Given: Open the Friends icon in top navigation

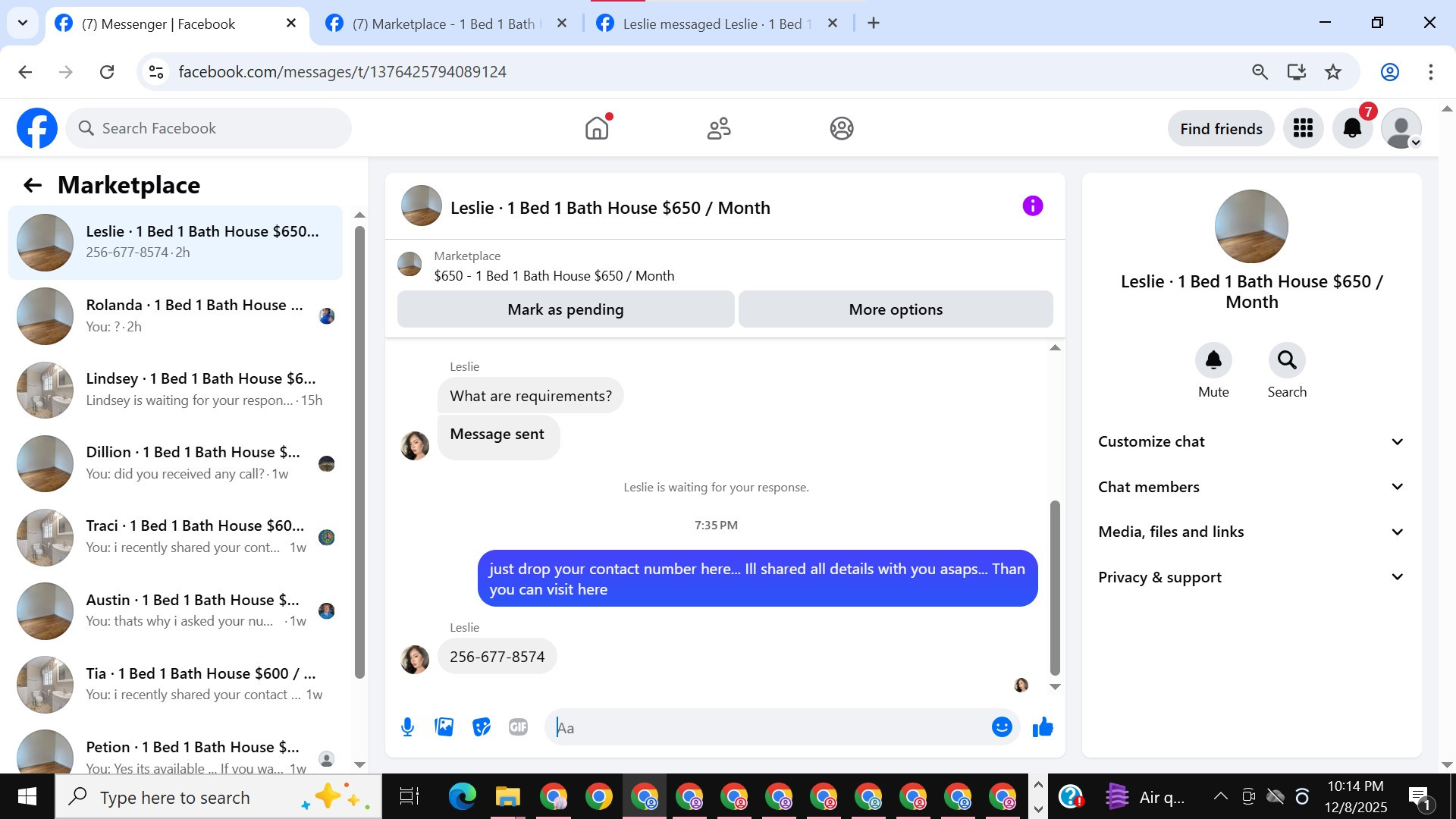Looking at the screenshot, I should pos(719,128).
